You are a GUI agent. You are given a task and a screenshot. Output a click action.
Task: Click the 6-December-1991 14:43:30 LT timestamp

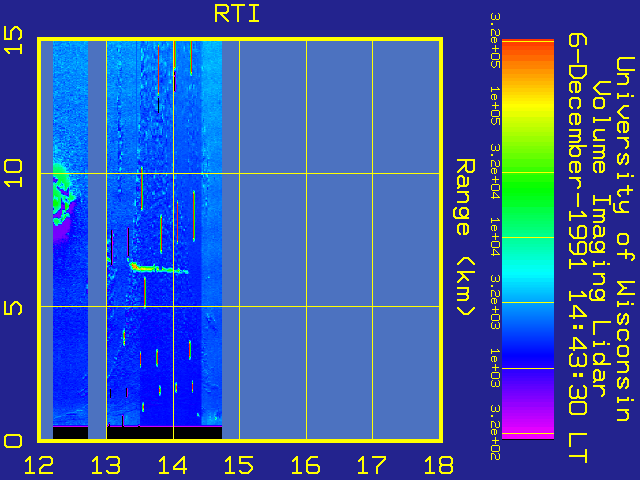[578, 248]
